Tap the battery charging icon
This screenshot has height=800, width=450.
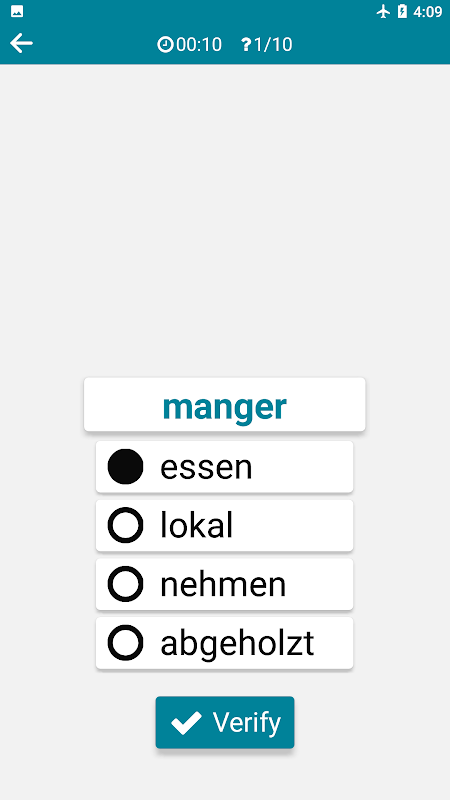pos(402,12)
